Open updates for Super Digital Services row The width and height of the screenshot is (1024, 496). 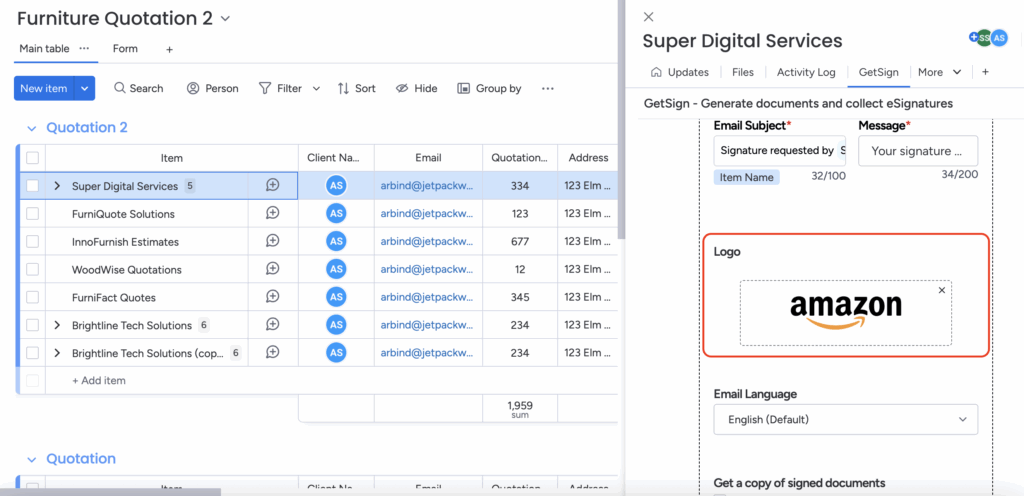(273, 185)
